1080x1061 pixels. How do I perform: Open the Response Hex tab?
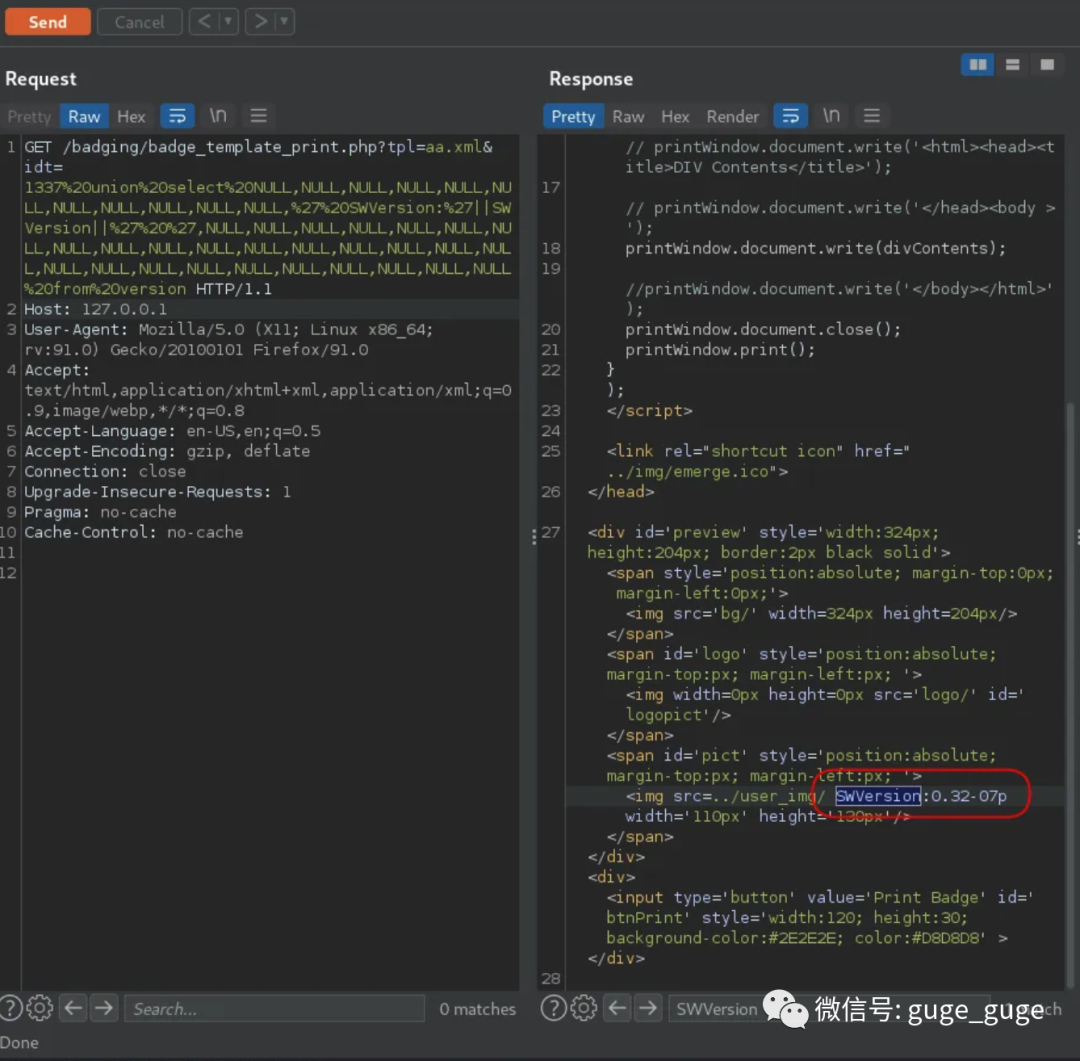675,116
